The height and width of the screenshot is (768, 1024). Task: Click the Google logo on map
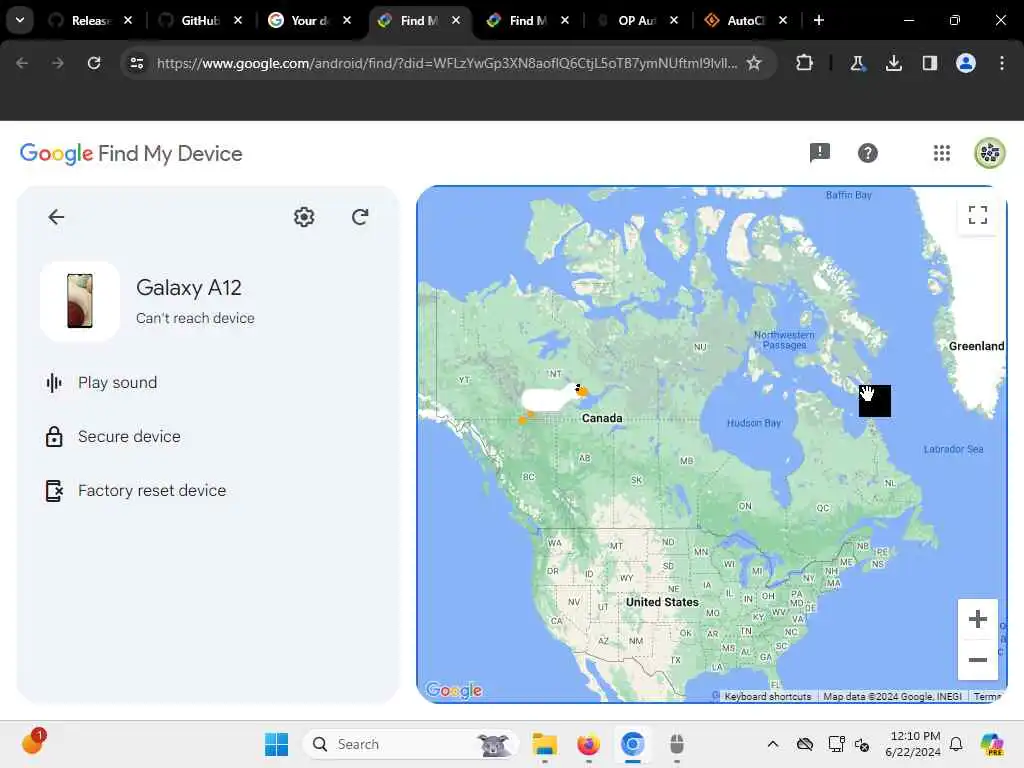pyautogui.click(x=454, y=690)
